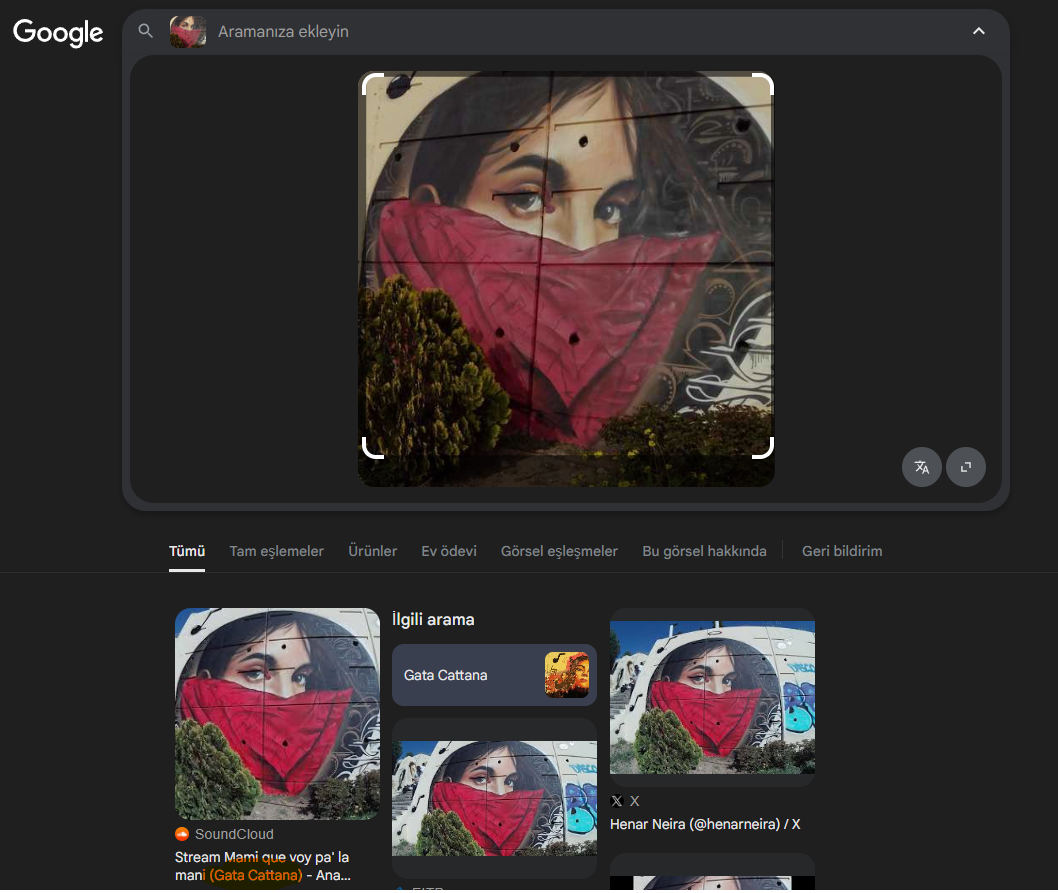Open the Ürünler tab

coord(372,551)
